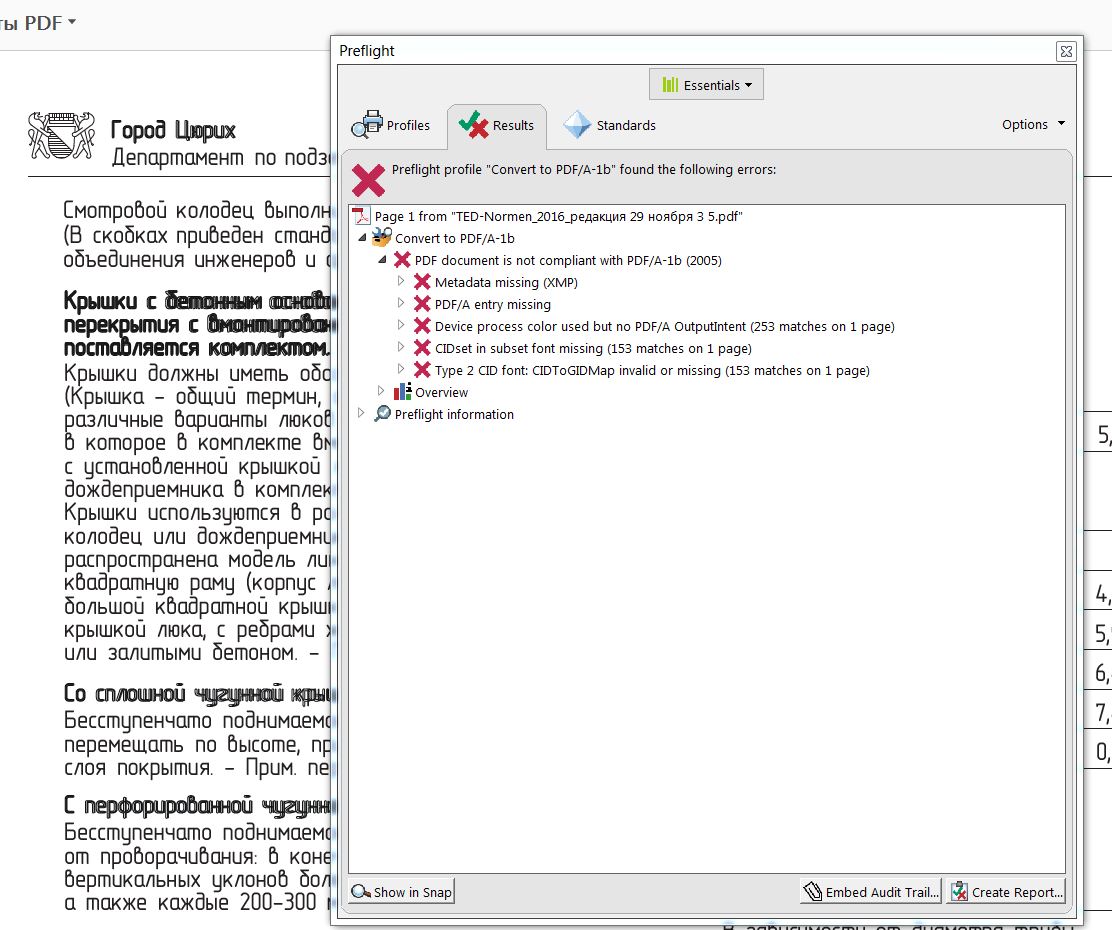The height and width of the screenshot is (930, 1112).
Task: Click the Create Report button
Action: (1006, 892)
